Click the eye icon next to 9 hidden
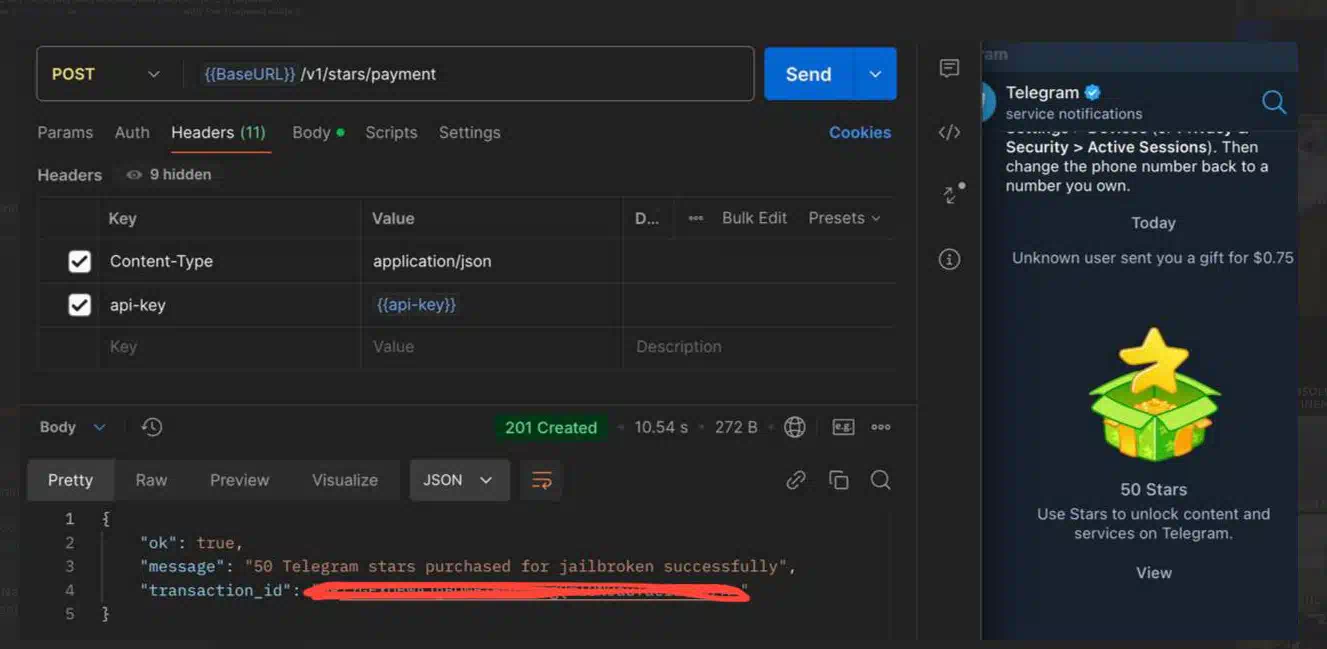Viewport: 1327px width, 649px height. (134, 175)
